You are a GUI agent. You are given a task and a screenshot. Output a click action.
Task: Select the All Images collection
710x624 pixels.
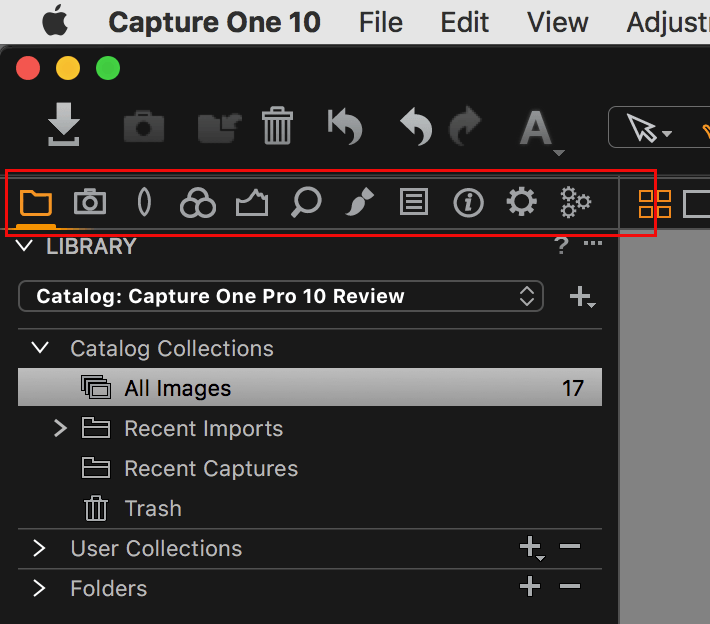pos(310,387)
